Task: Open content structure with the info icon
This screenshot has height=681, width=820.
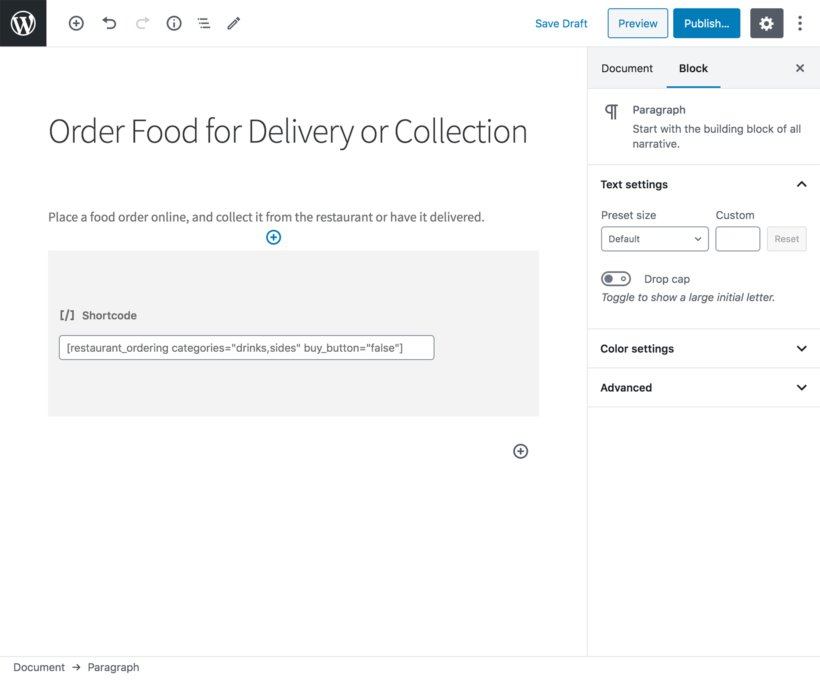Action: point(173,23)
